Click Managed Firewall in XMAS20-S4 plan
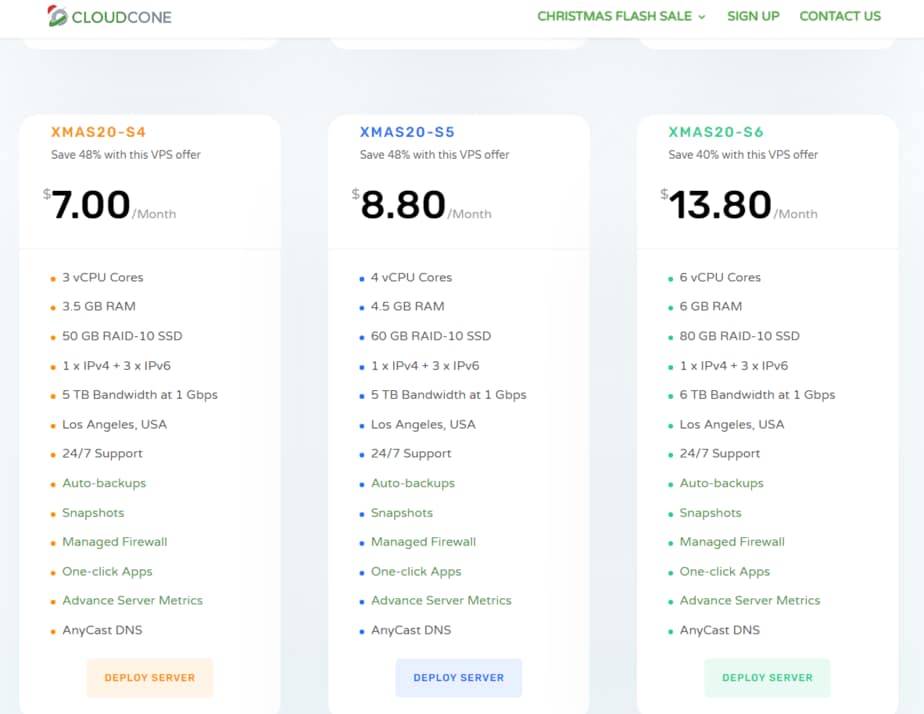Viewport: 924px width, 714px height. (115, 542)
